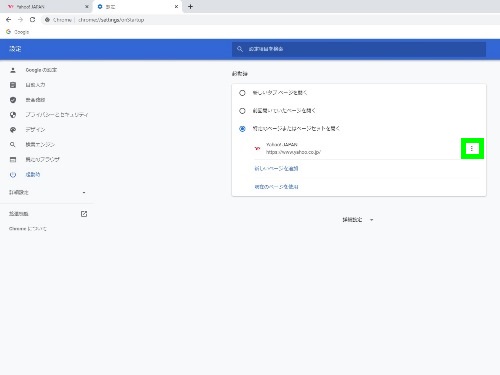The image size is (500, 375).
Task: Open the search engine (検索エンジン) sidebar icon
Action: point(13,145)
